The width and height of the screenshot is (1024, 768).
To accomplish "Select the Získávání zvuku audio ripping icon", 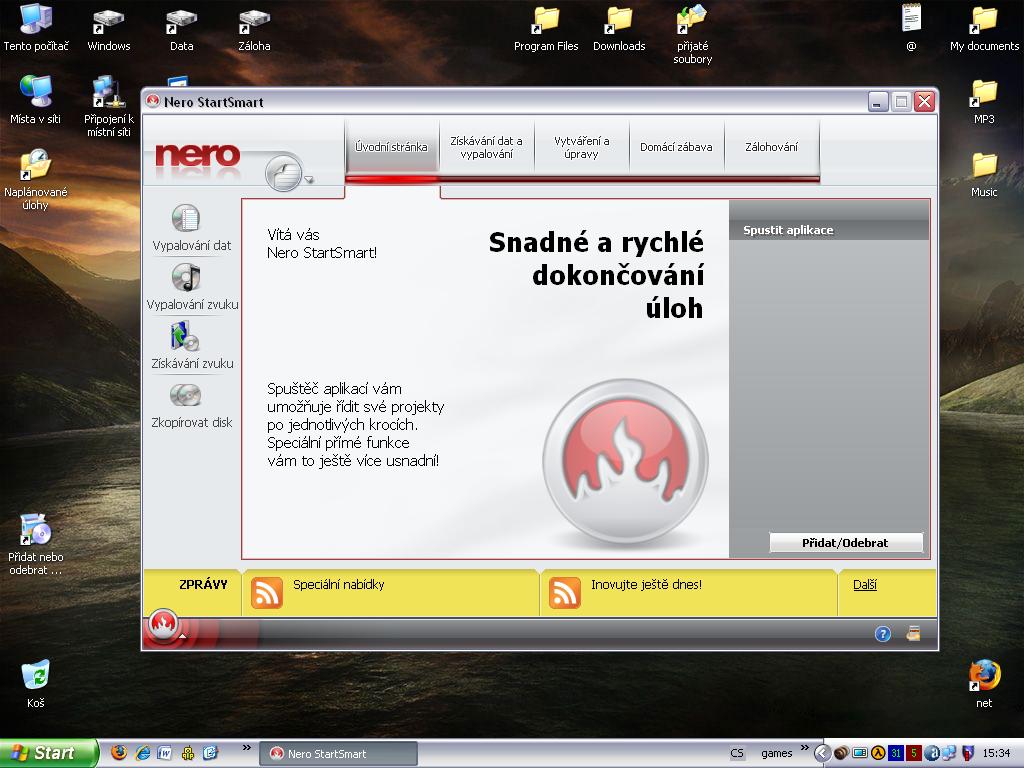I will [185, 336].
